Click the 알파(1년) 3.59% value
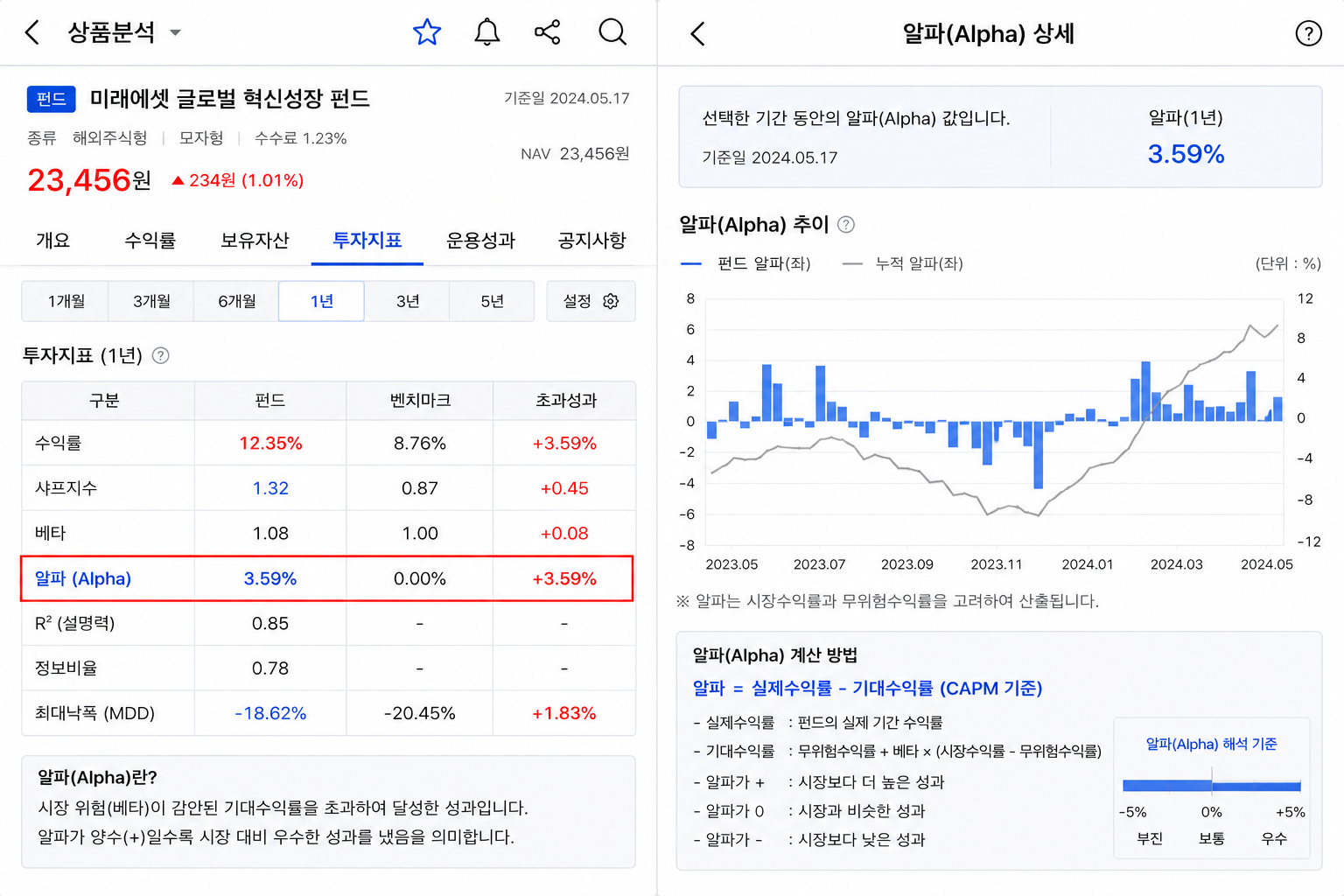1344x896 pixels. (x=1186, y=154)
